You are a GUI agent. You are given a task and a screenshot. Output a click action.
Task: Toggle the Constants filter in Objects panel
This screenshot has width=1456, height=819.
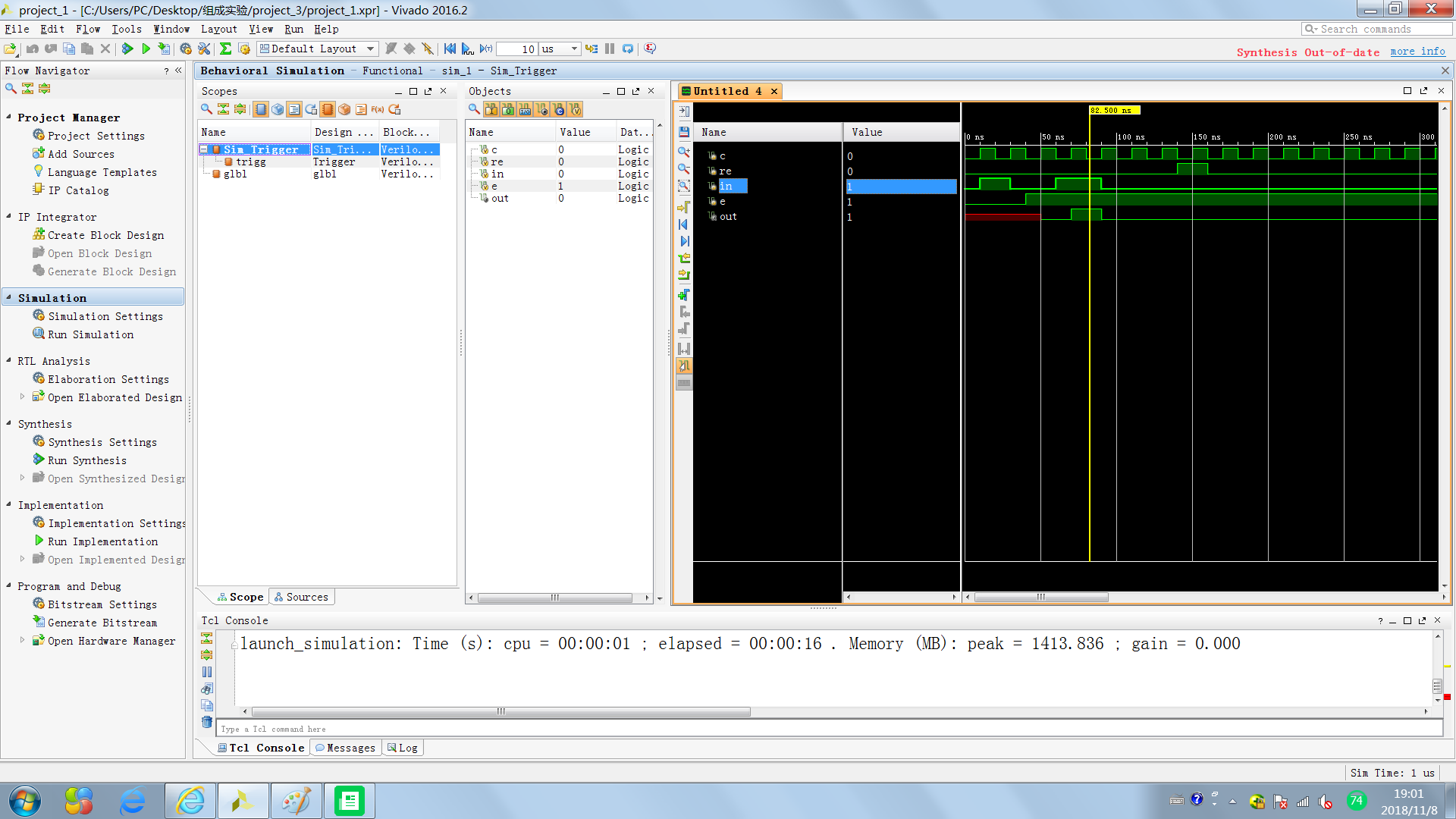(x=558, y=109)
